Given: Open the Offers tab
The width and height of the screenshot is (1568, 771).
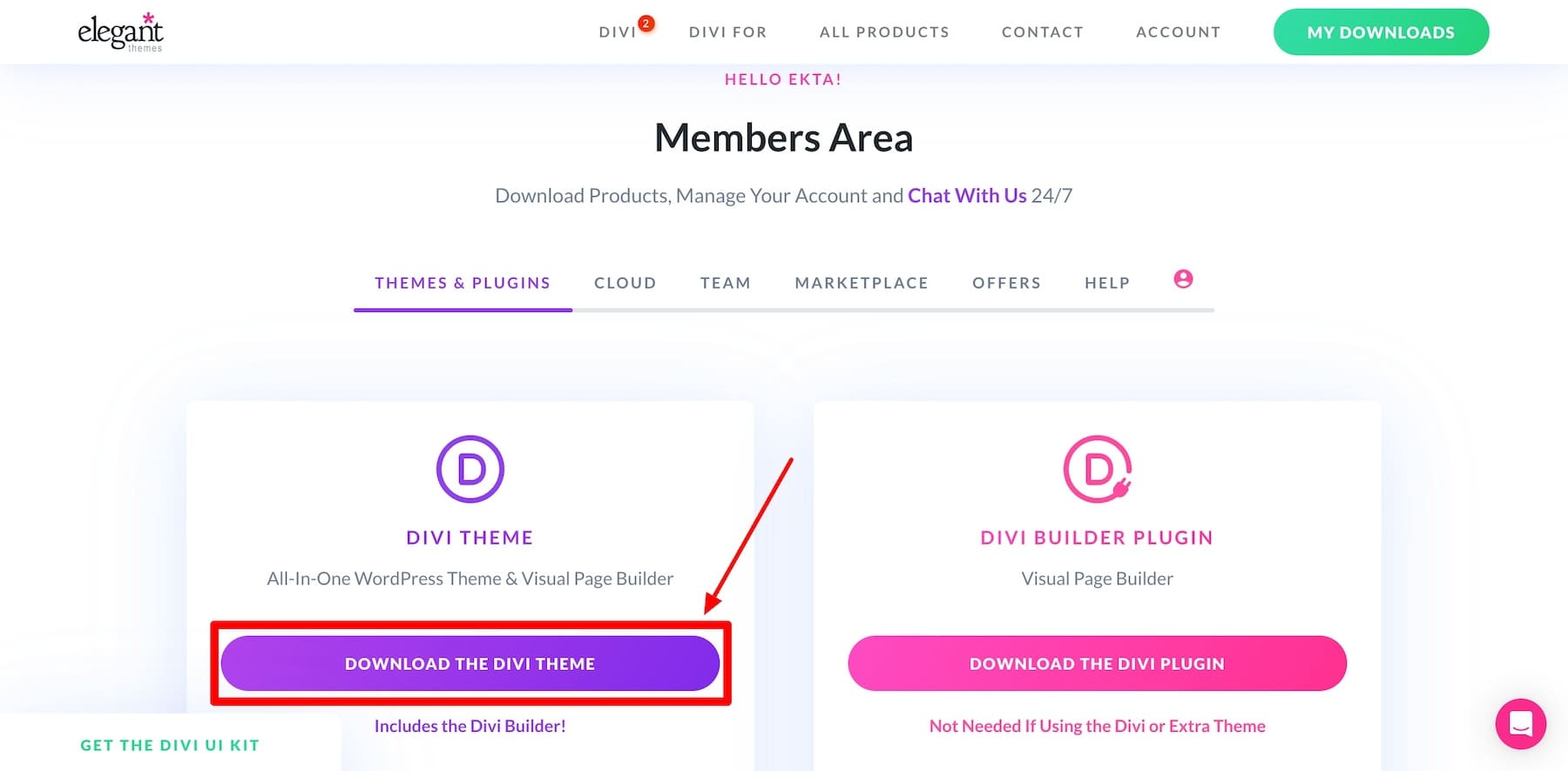Looking at the screenshot, I should pos(1006,282).
